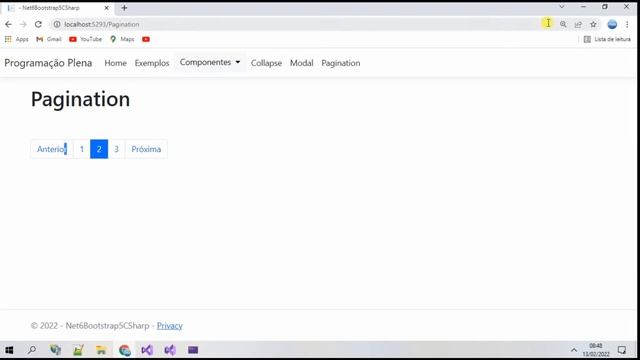This screenshot has height=360, width=640.
Task: Open first Visual Studio taskbar icon
Action: click(x=147, y=350)
